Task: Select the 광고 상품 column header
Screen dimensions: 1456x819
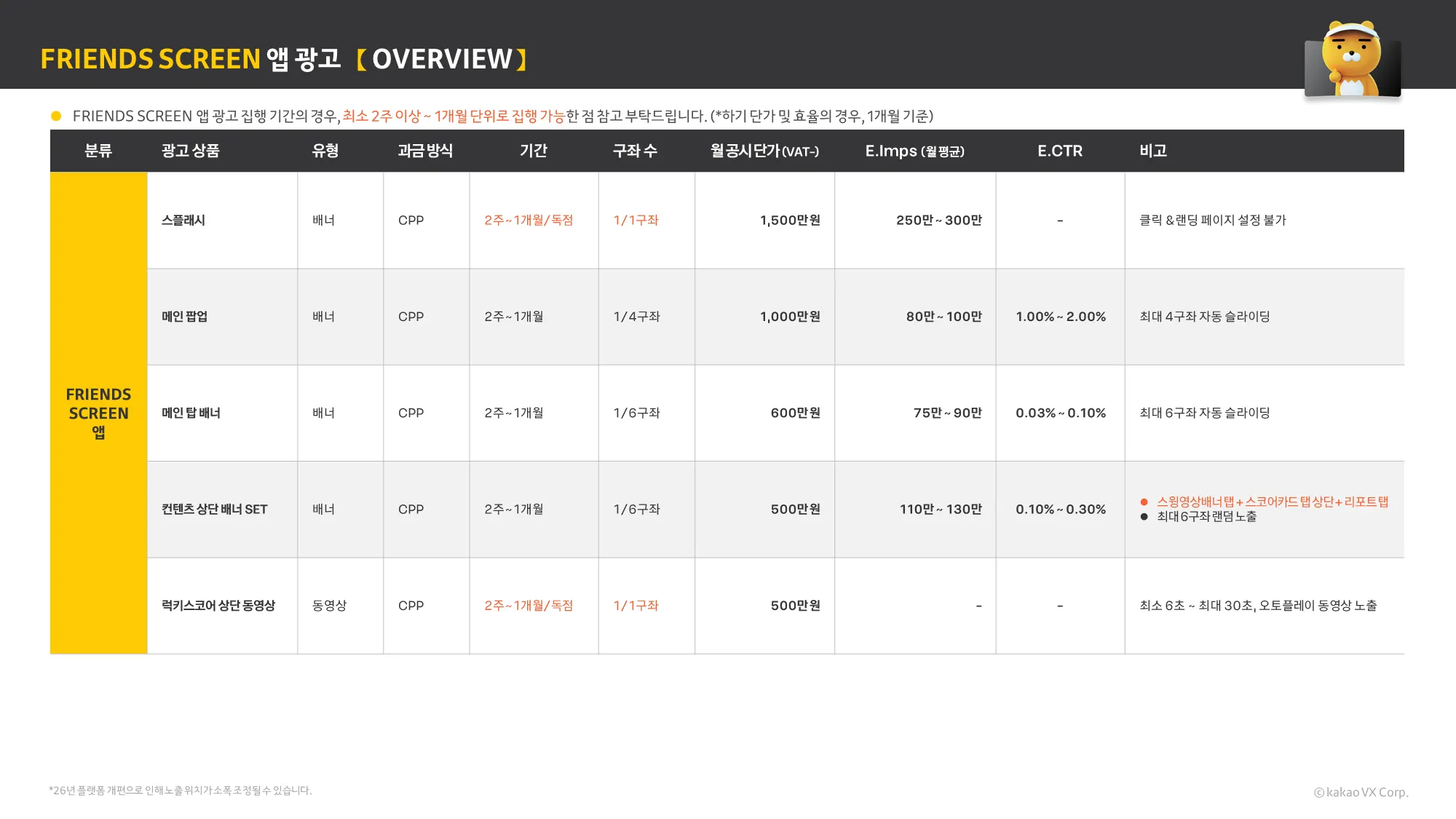Action: click(190, 151)
